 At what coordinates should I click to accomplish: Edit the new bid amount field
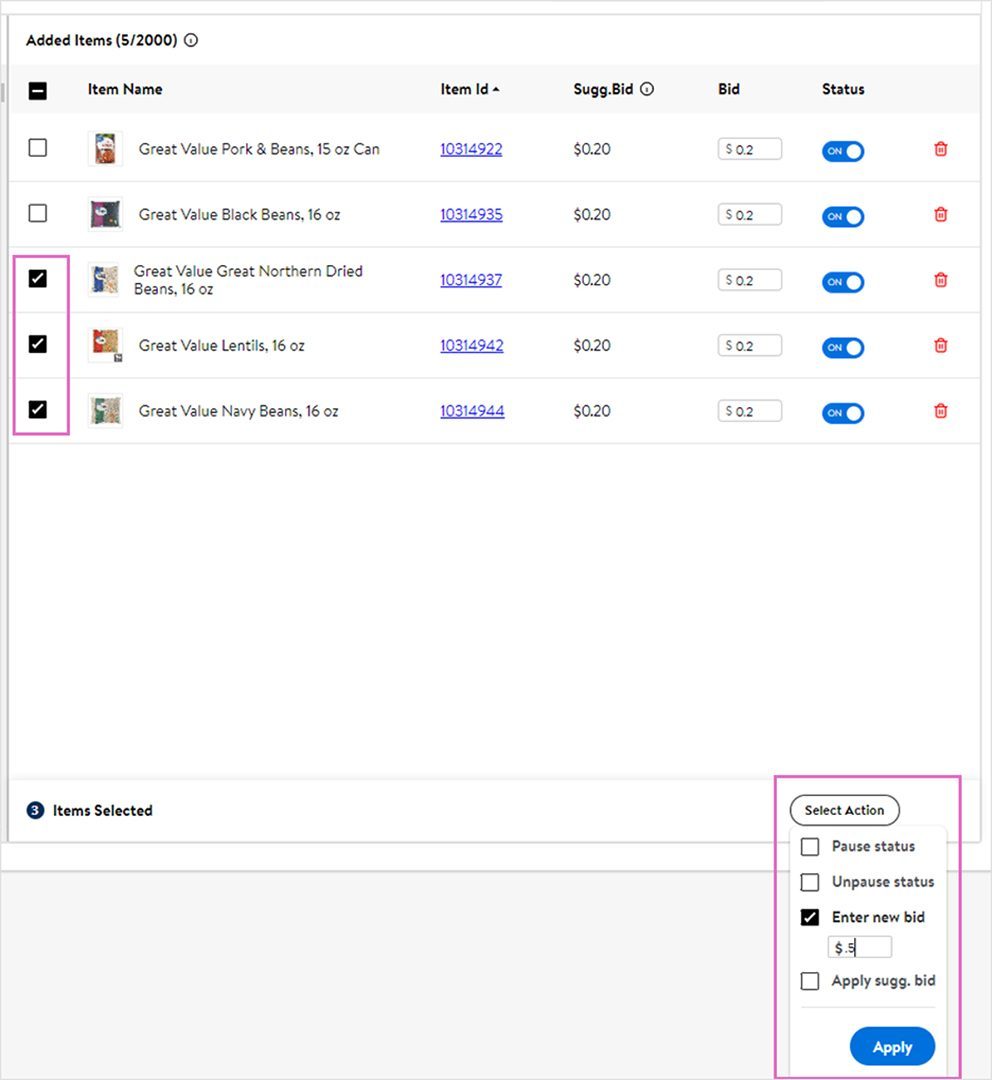[x=860, y=946]
